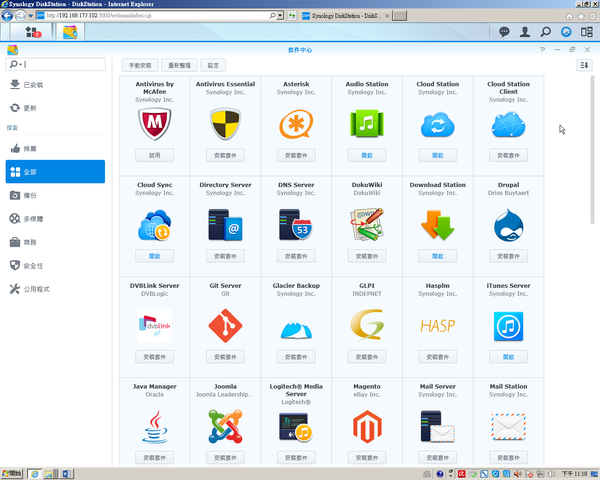
Task: Click 試用 button under Antivirus by McAfee
Action: tap(155, 155)
